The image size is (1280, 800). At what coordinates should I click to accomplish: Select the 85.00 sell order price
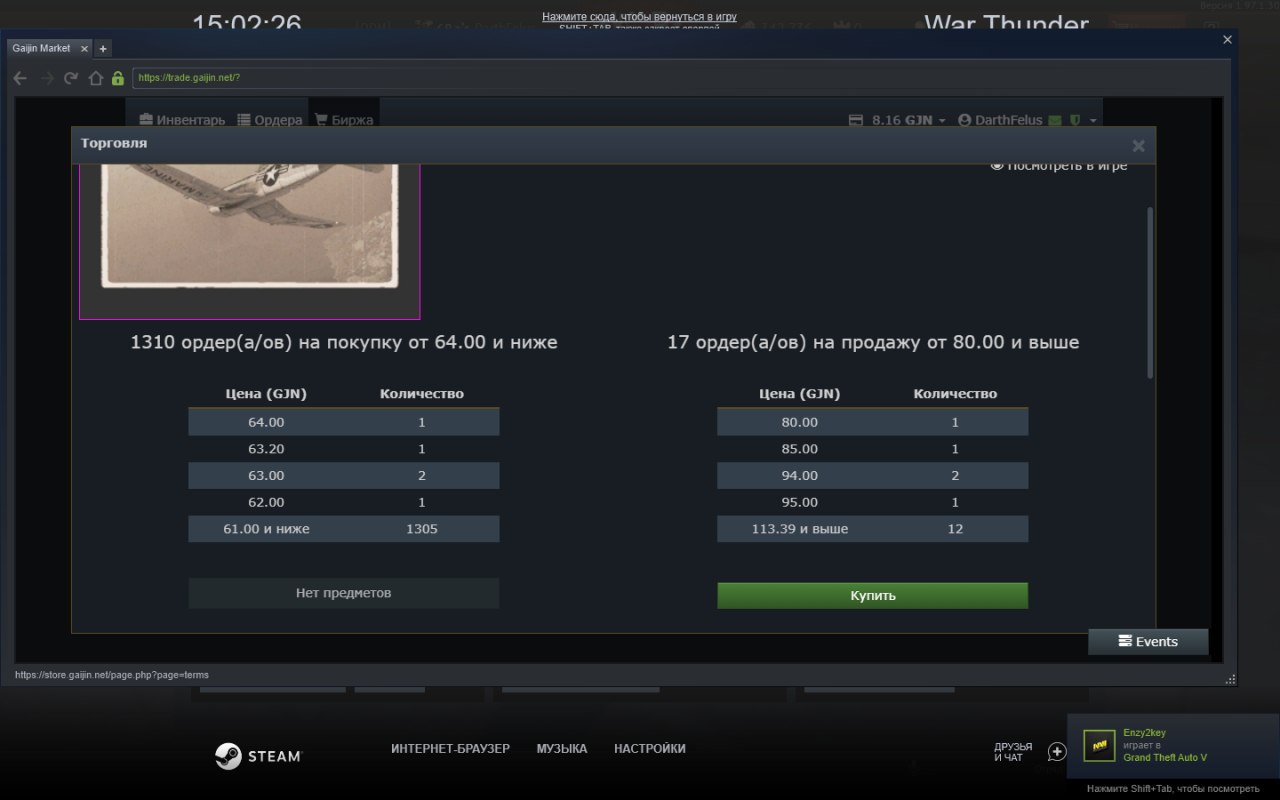800,449
